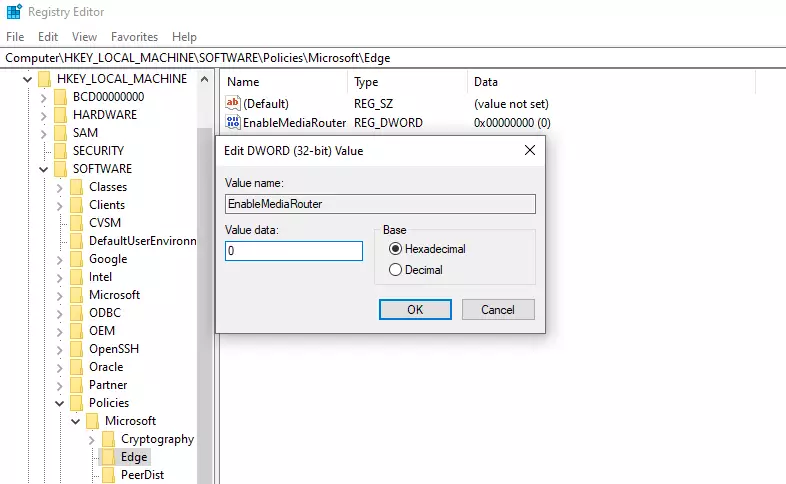Viewport: 786px width, 484px height.
Task: Click the Policies folder icon
Action: [x=77, y=403]
